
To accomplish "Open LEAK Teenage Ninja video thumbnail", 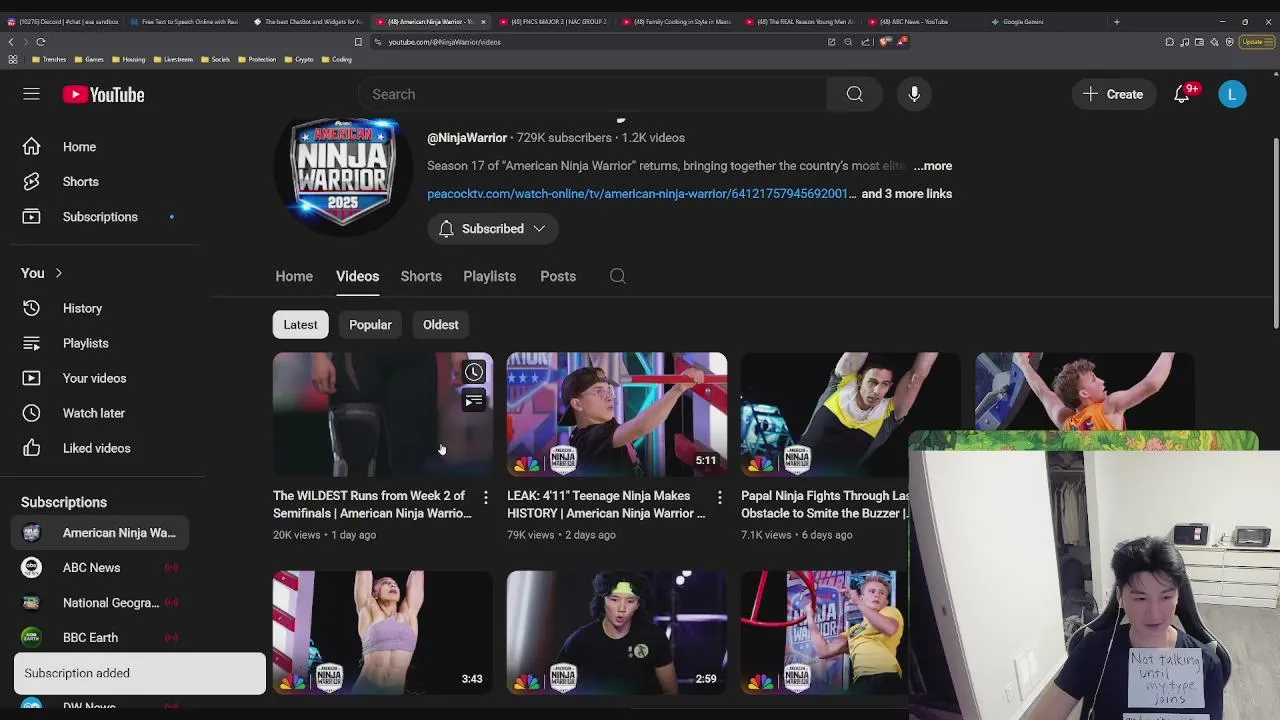I will click(x=617, y=414).
